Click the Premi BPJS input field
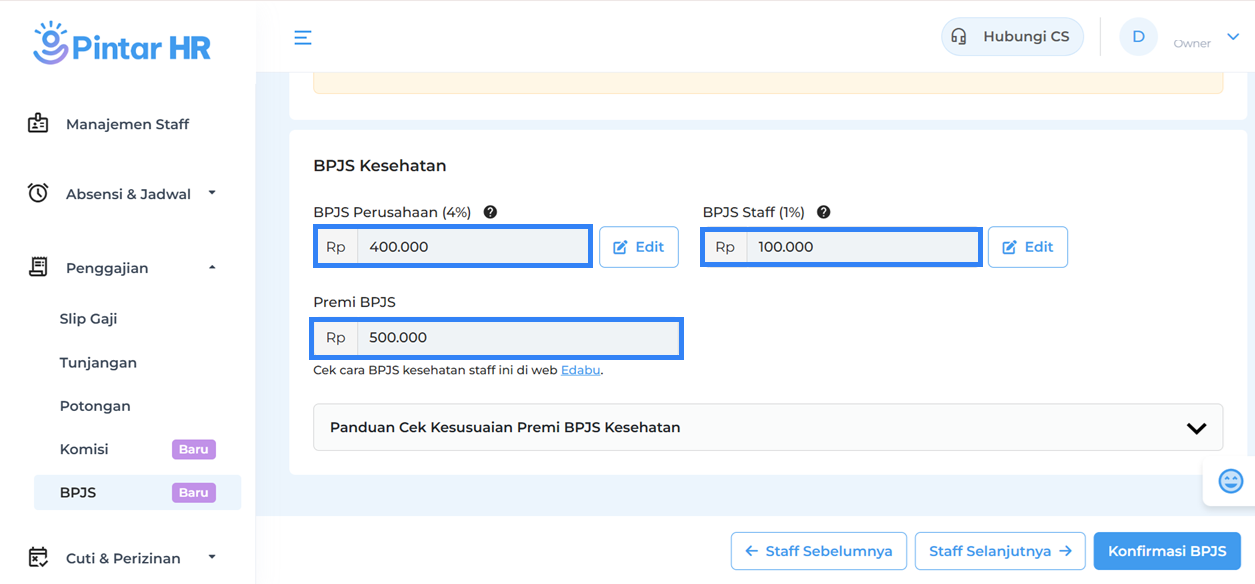Screen dimensions: 1255x584 (518, 338)
